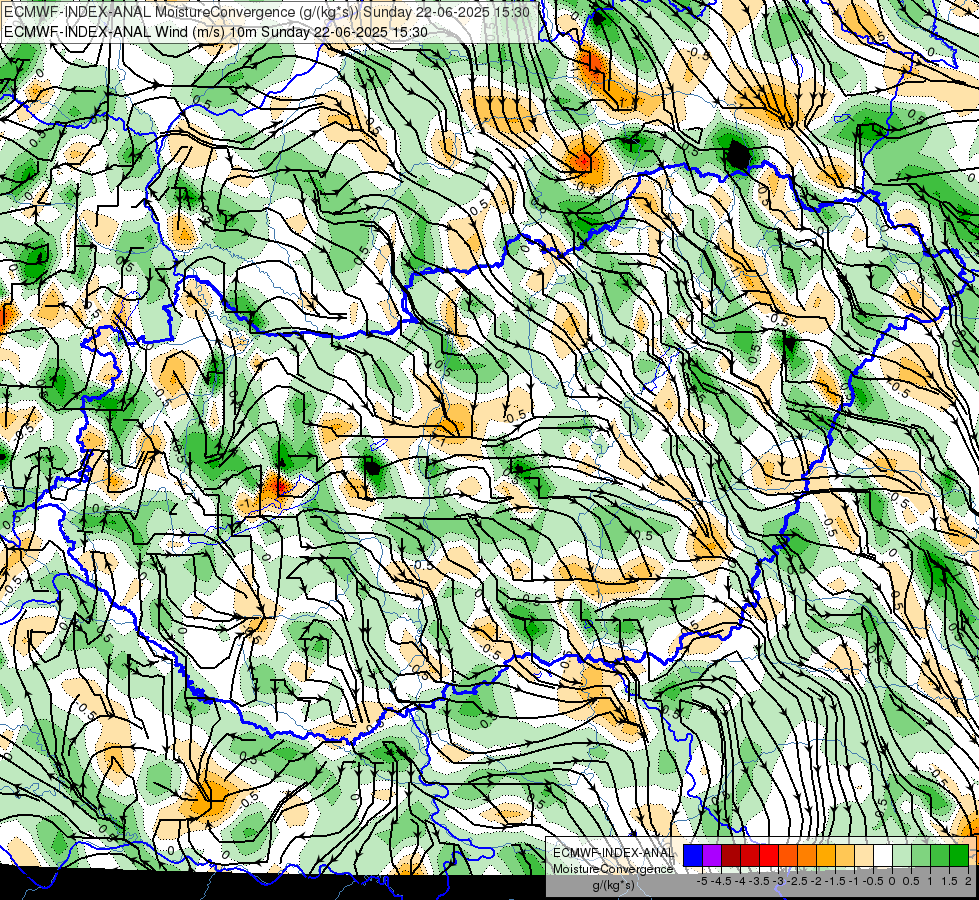
Task: Click the MoistureConvergence title line at the top
Action: [267, 12]
